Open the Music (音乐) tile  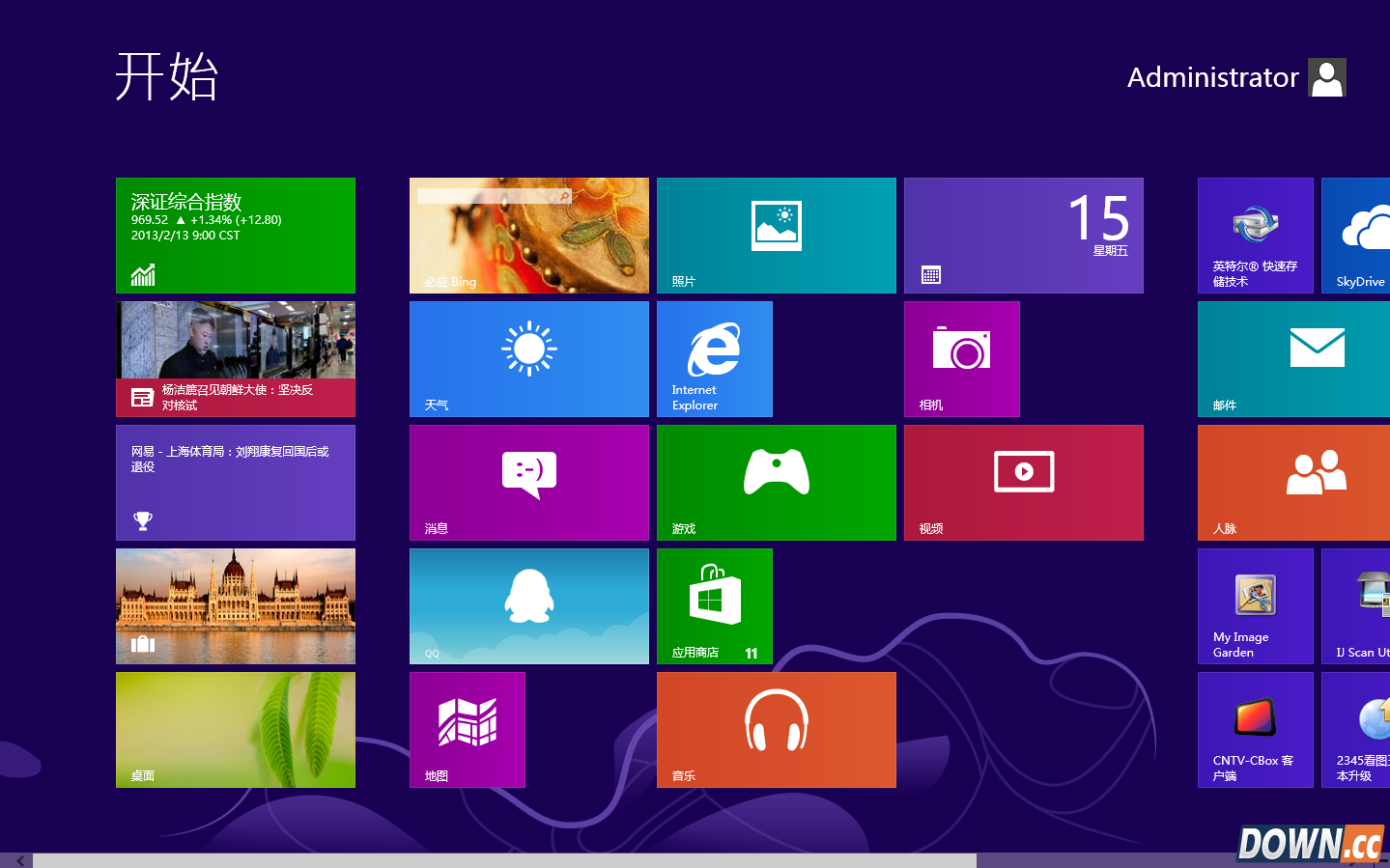click(x=776, y=730)
